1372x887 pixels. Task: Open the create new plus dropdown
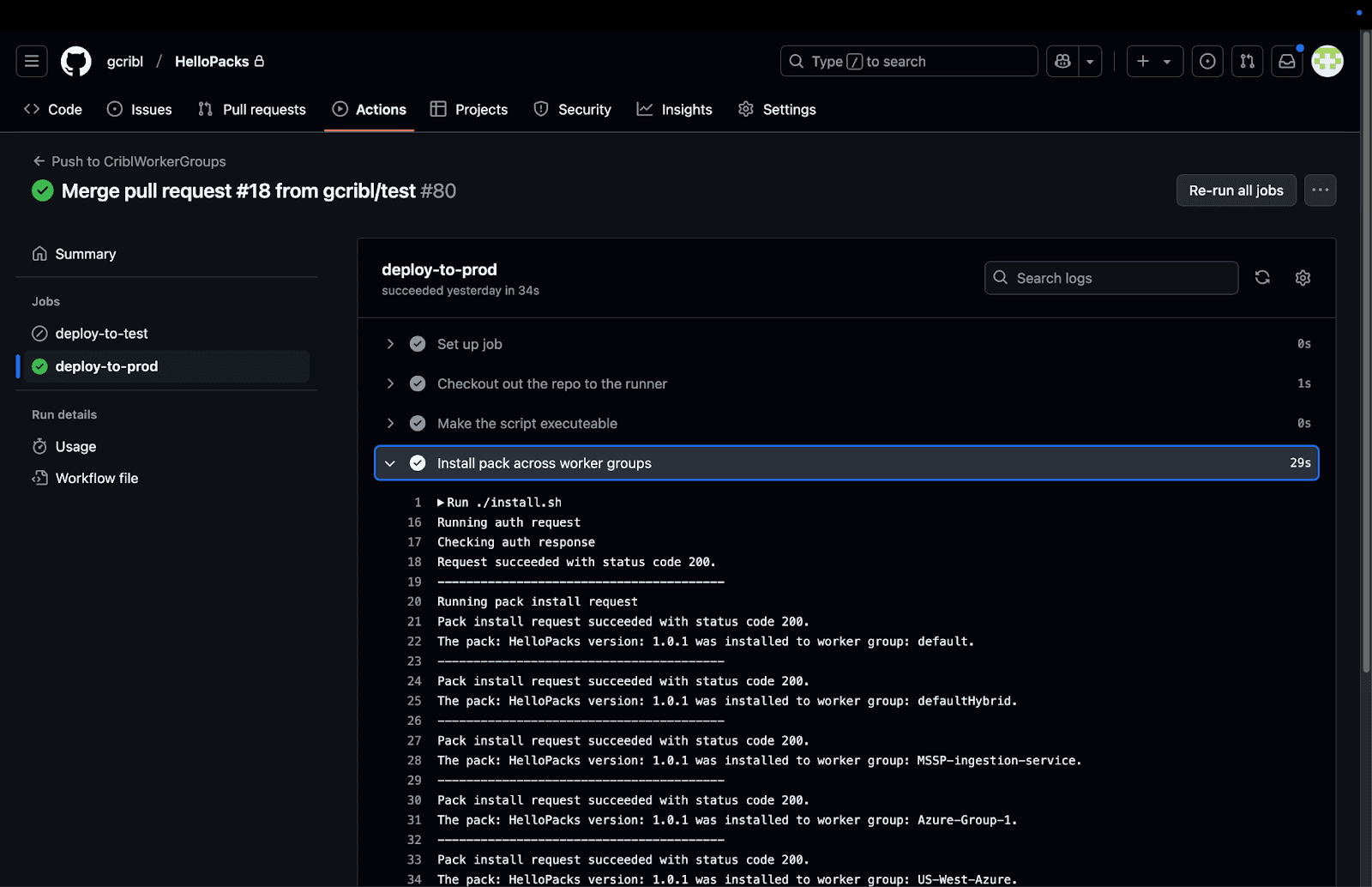(1153, 61)
